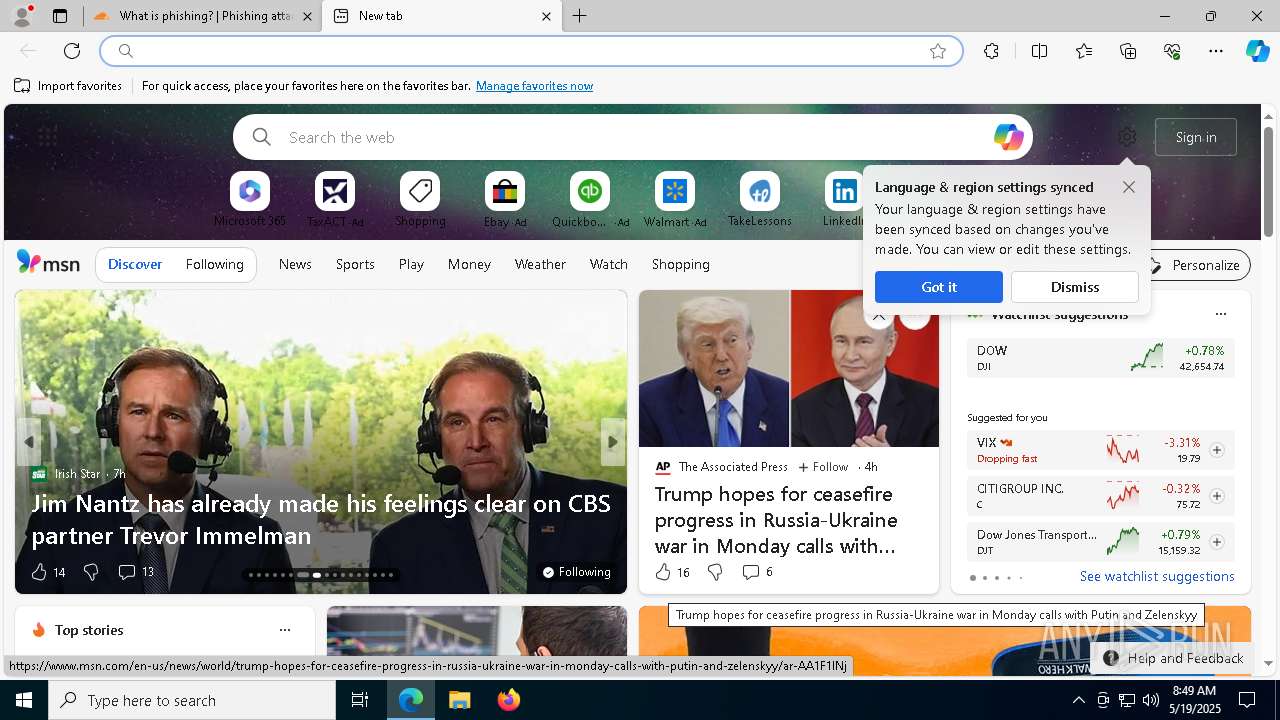Open Manage favorites now link
The width and height of the screenshot is (1280, 720).
coord(534,86)
